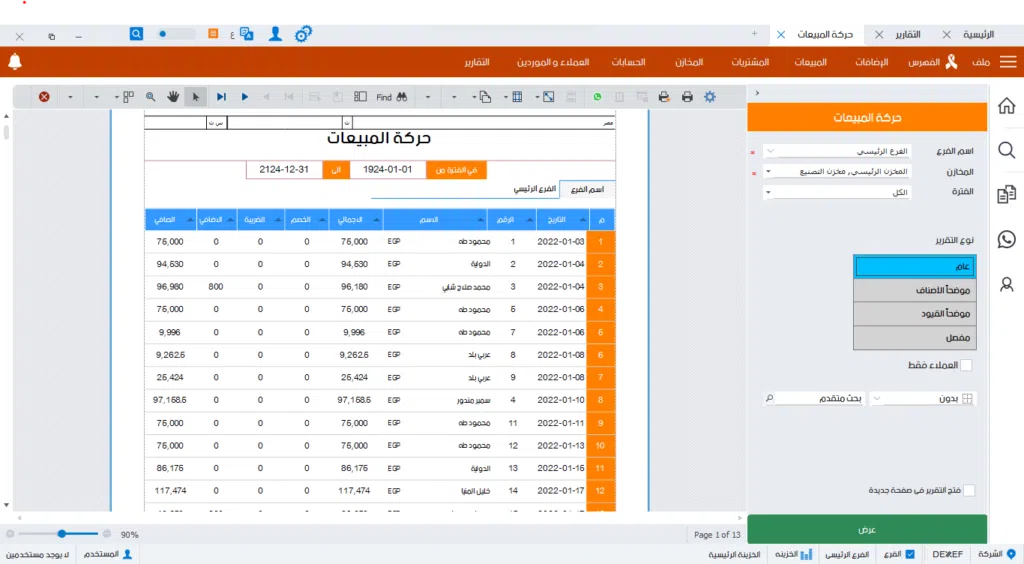
Task: Click the green عرض button
Action: pos(867,529)
